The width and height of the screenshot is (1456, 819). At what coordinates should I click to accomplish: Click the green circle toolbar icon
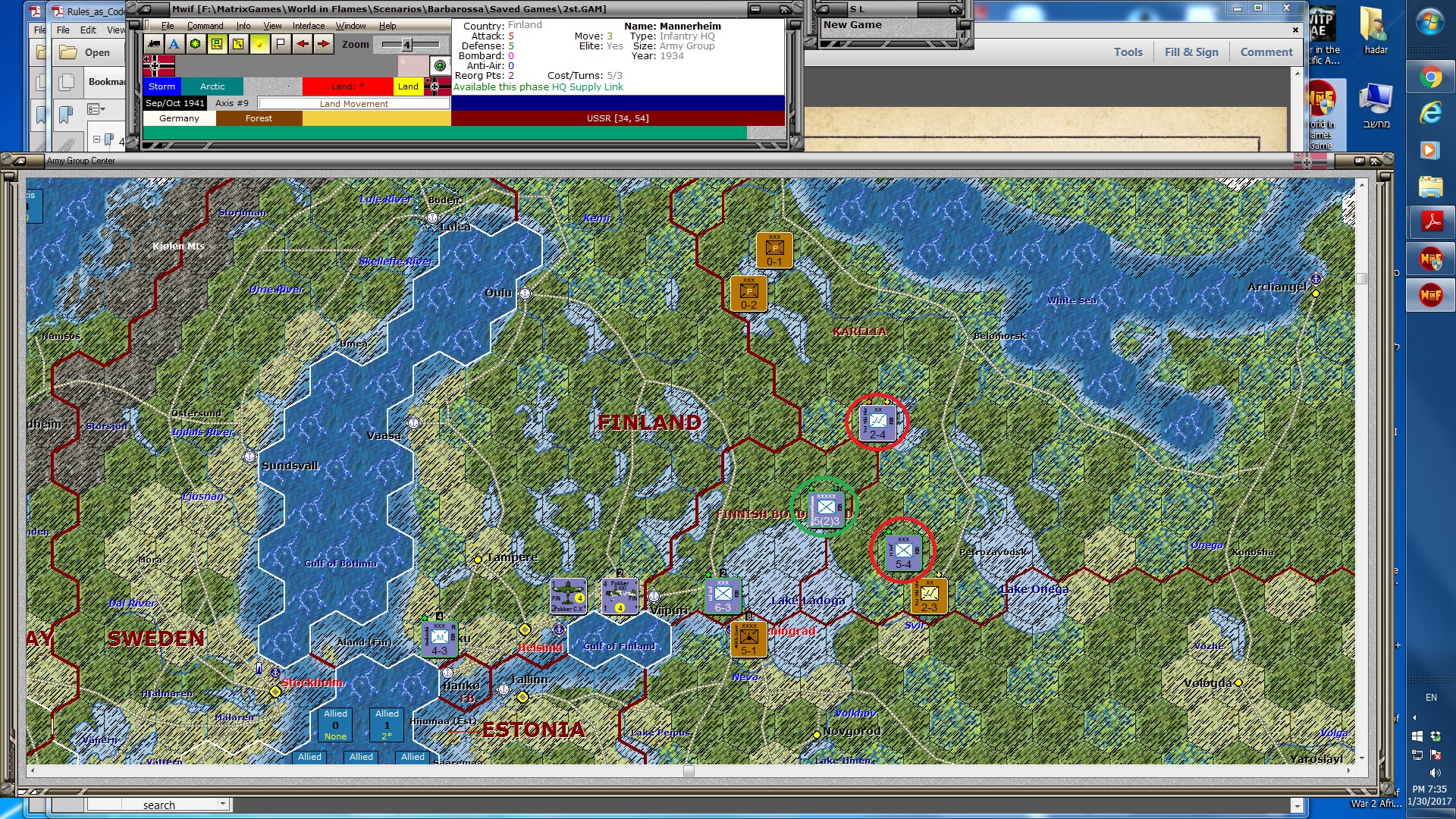coord(196,44)
